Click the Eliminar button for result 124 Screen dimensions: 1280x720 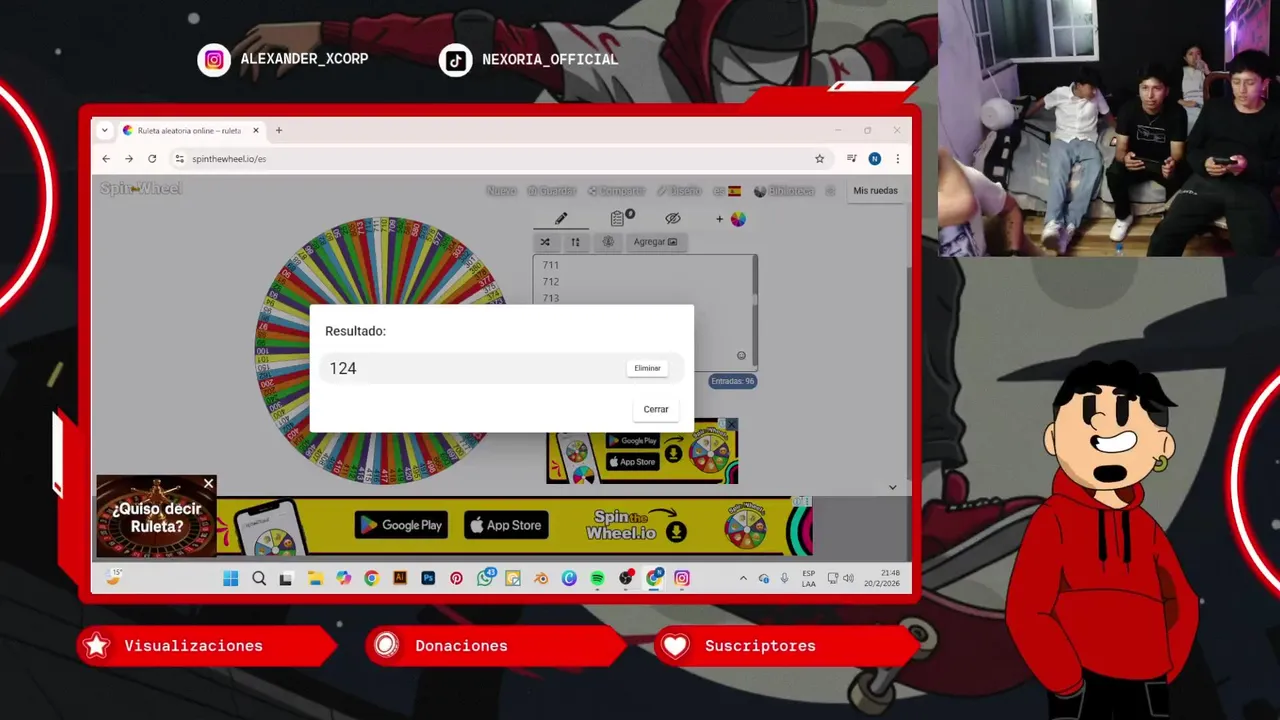point(647,368)
